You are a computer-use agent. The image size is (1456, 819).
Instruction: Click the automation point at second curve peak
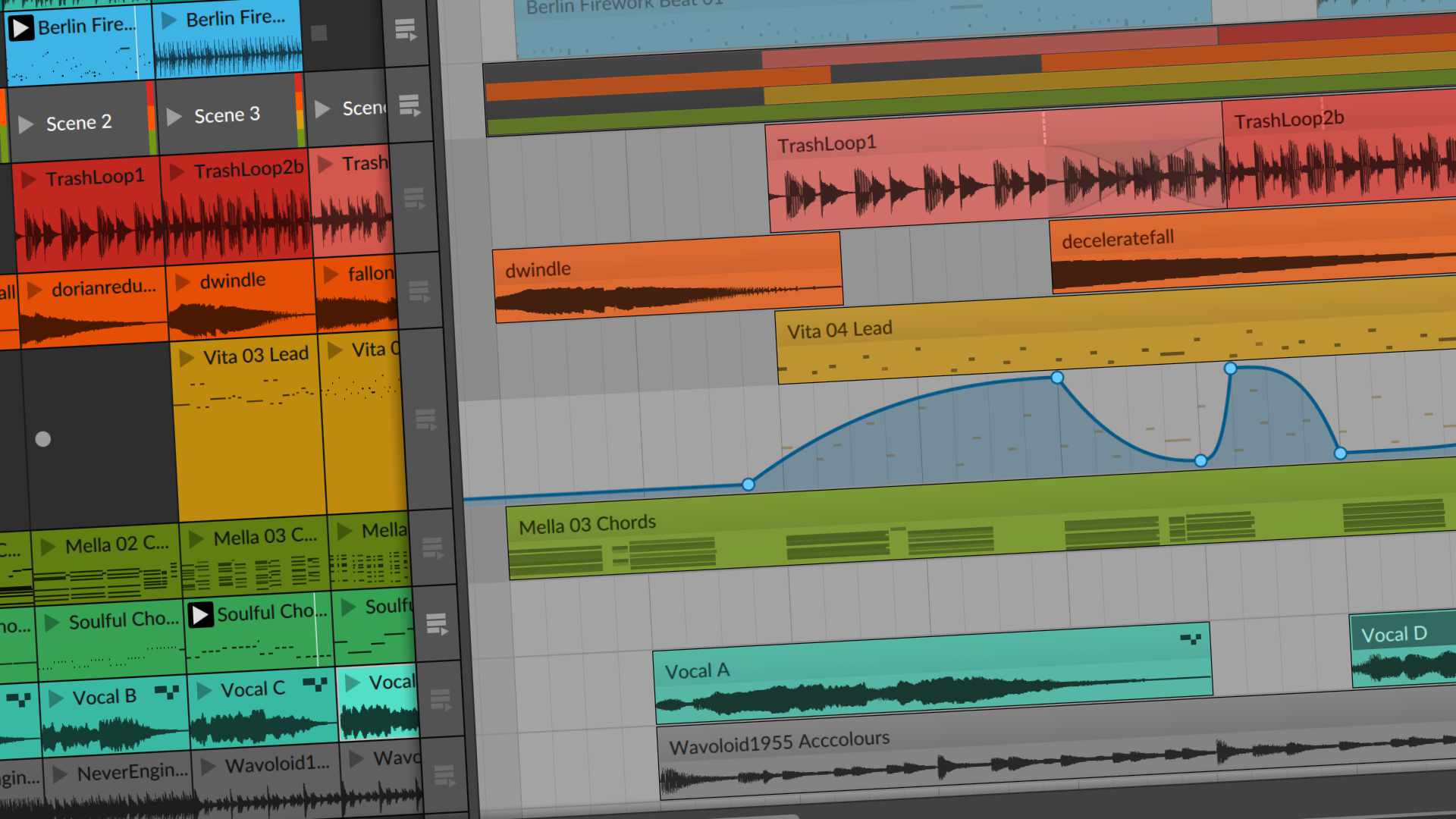pos(1231,368)
